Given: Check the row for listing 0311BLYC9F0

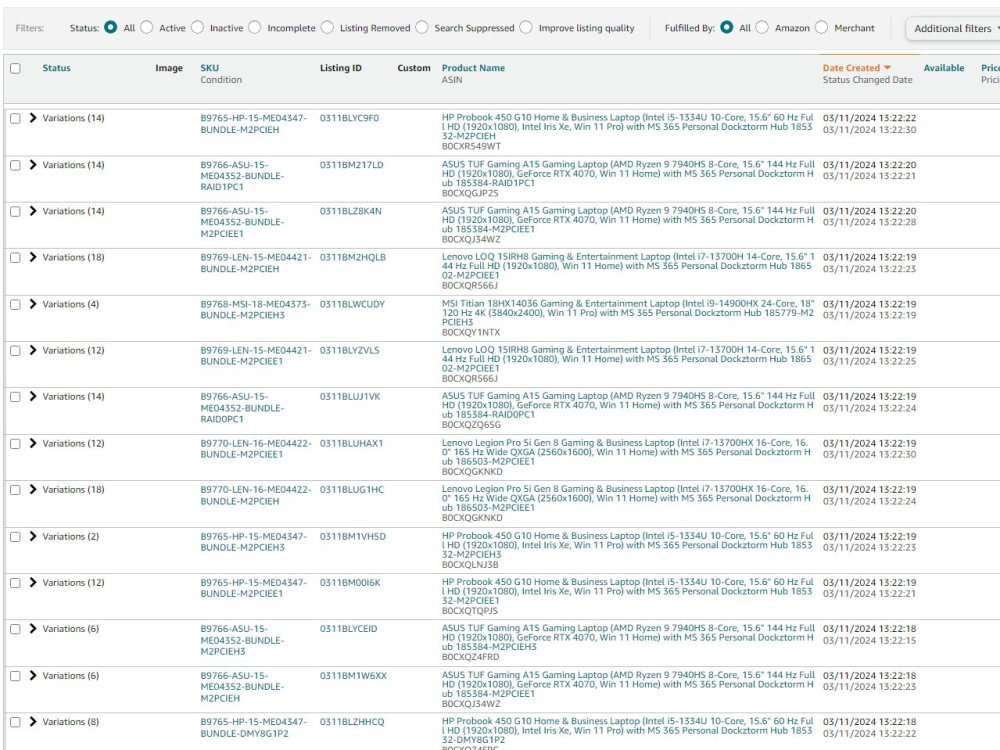Looking at the screenshot, I should pos(15,118).
